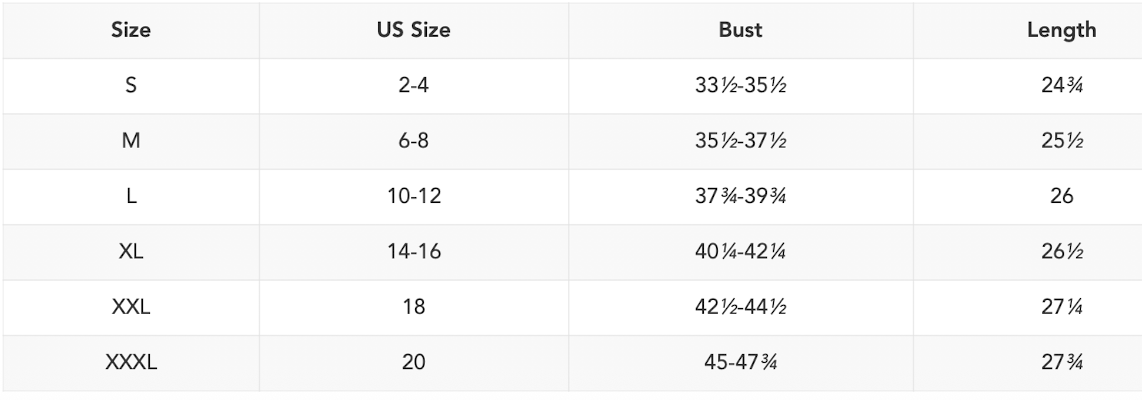This screenshot has width=1142, height=400.
Task: Select the XXL size cell
Action: [x=131, y=308]
